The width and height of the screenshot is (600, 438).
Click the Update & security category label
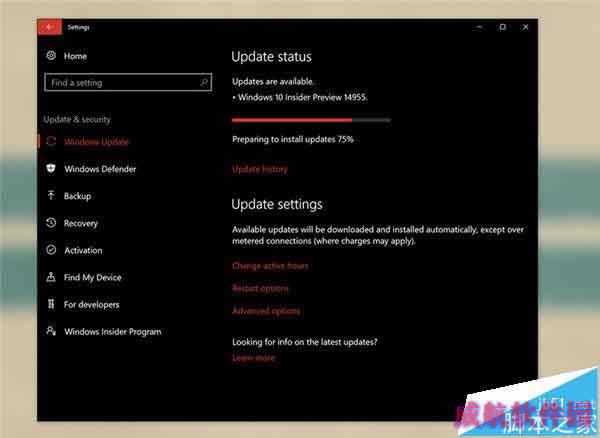[77, 119]
